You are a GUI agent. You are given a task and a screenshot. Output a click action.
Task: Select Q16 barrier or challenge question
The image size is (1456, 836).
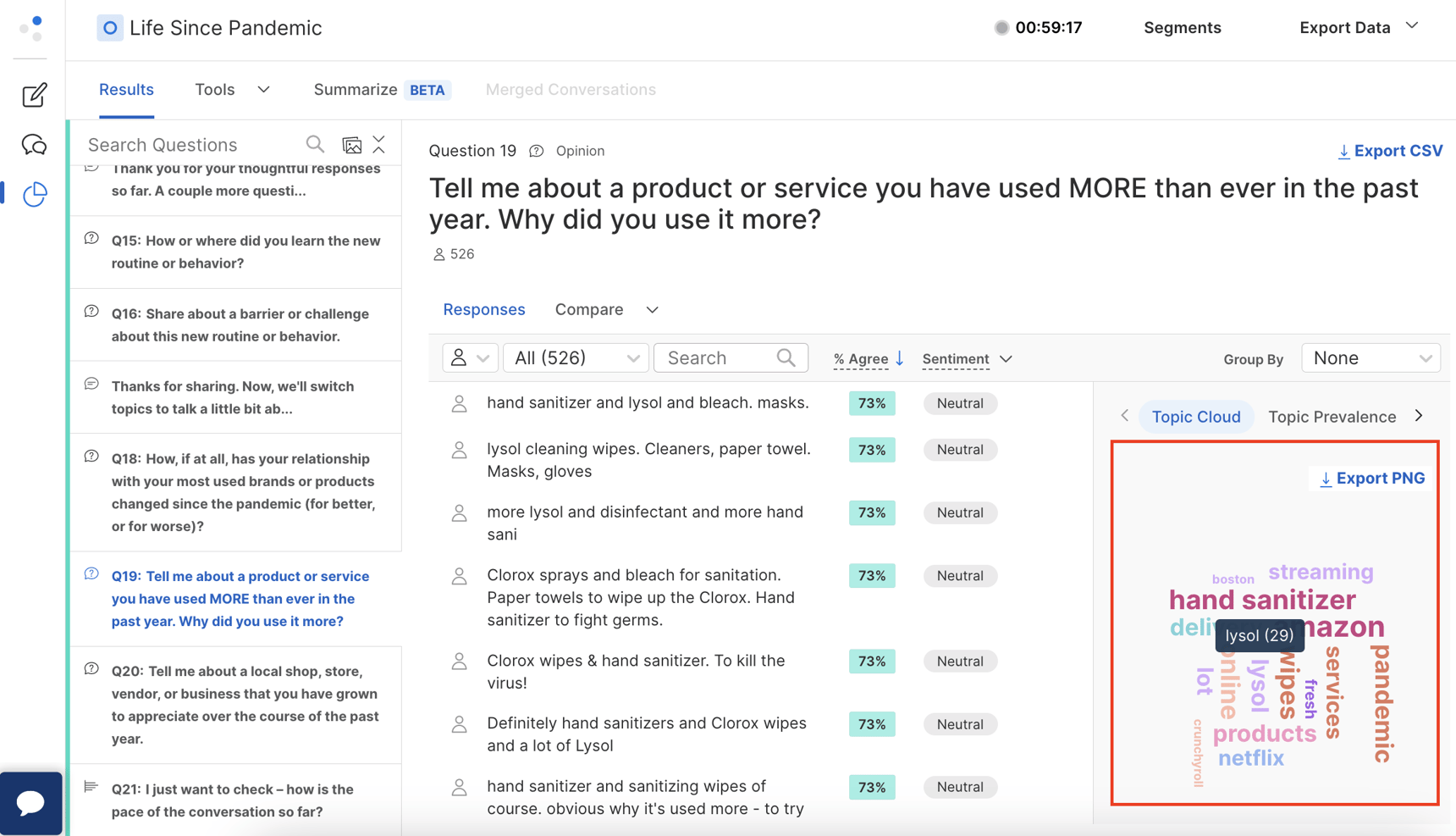point(235,325)
